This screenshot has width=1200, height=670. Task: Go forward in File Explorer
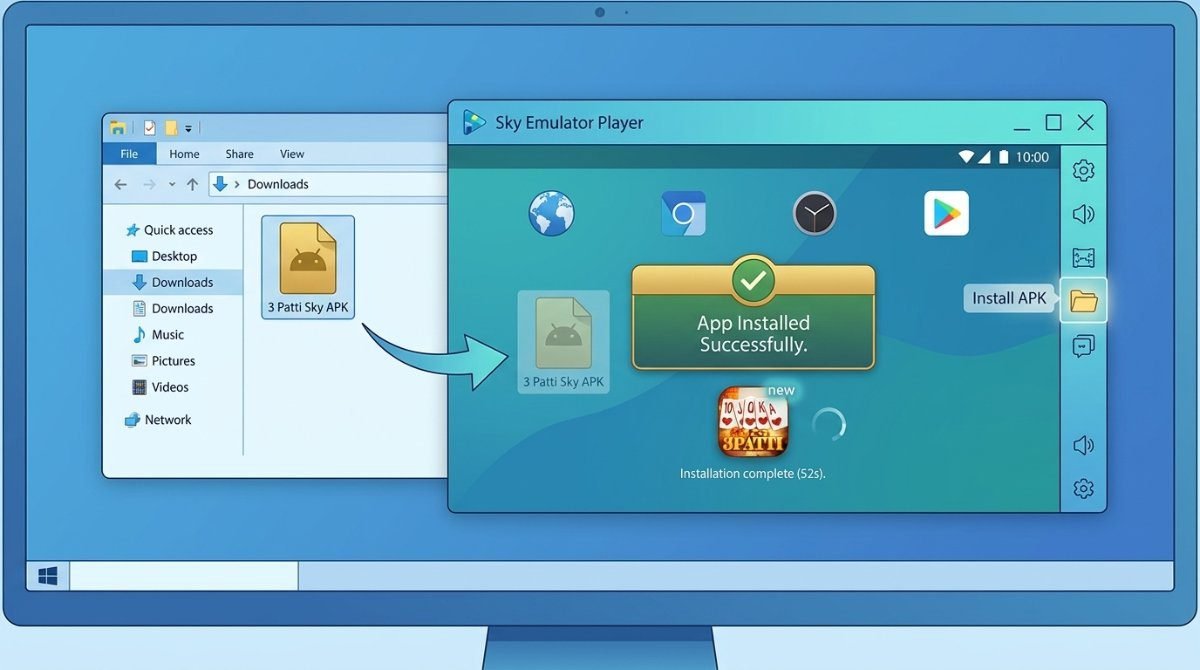[x=149, y=184]
